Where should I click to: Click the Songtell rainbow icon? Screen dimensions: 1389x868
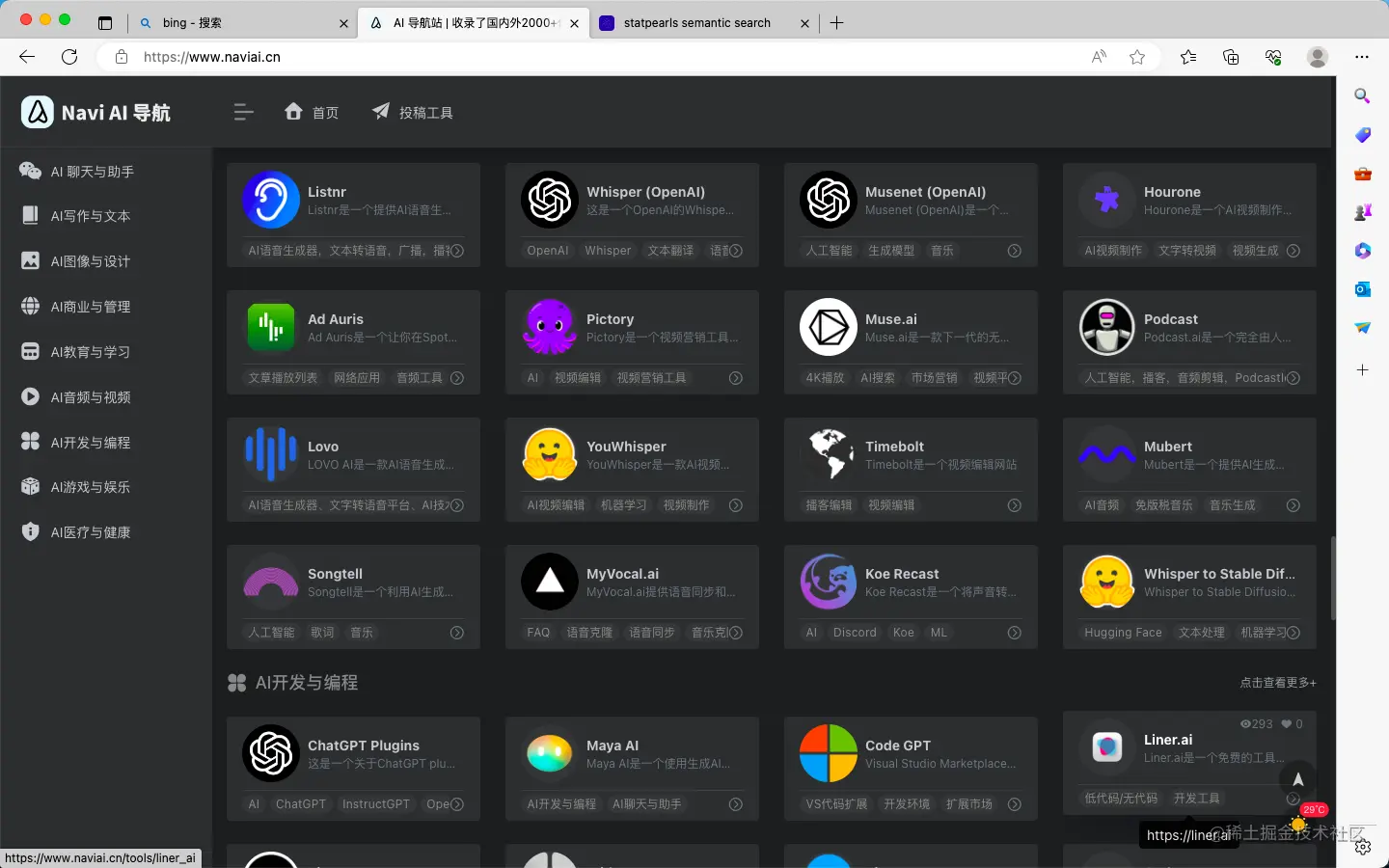(x=271, y=582)
